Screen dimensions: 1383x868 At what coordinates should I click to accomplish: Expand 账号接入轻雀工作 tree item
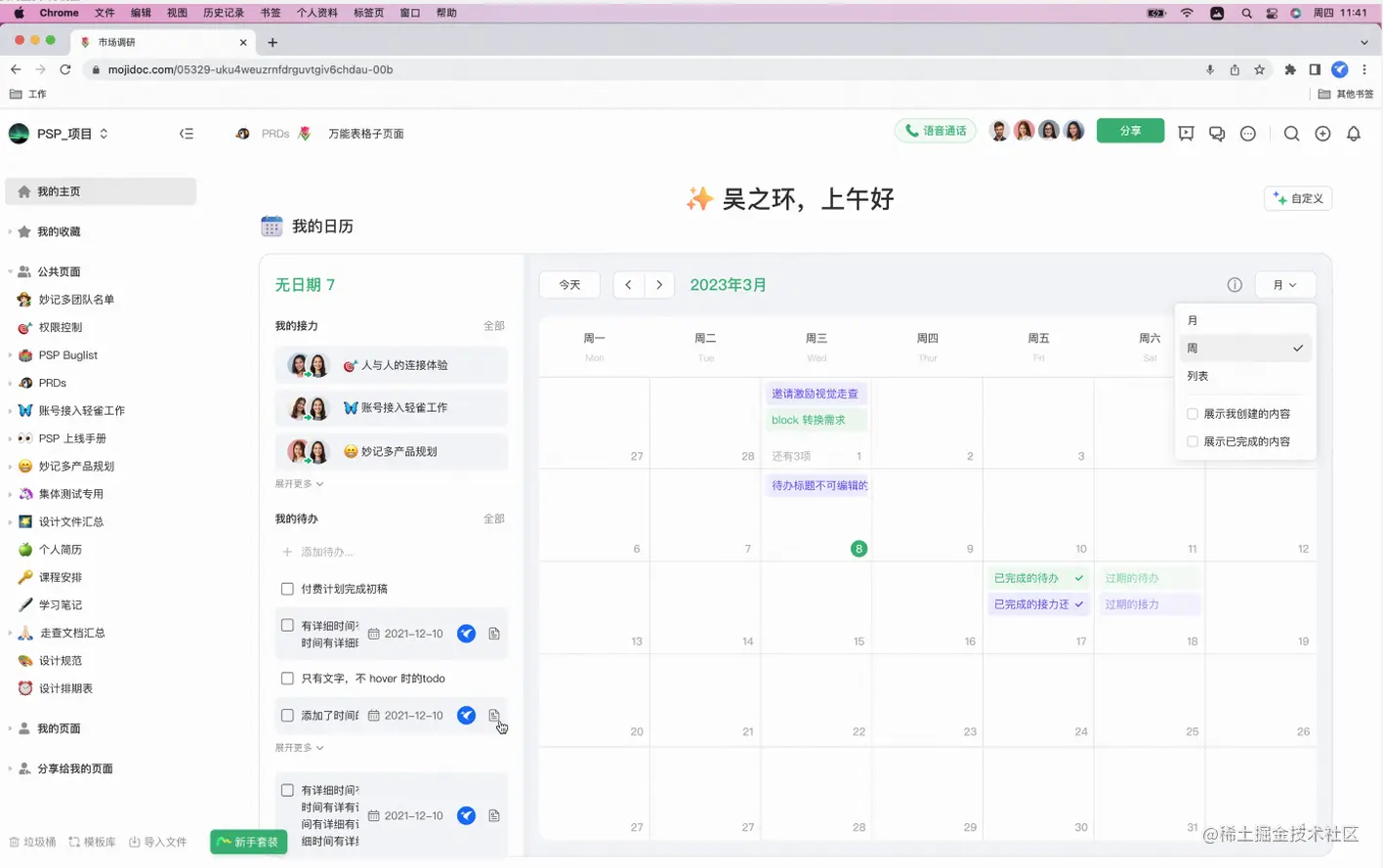pyautogui.click(x=10, y=410)
